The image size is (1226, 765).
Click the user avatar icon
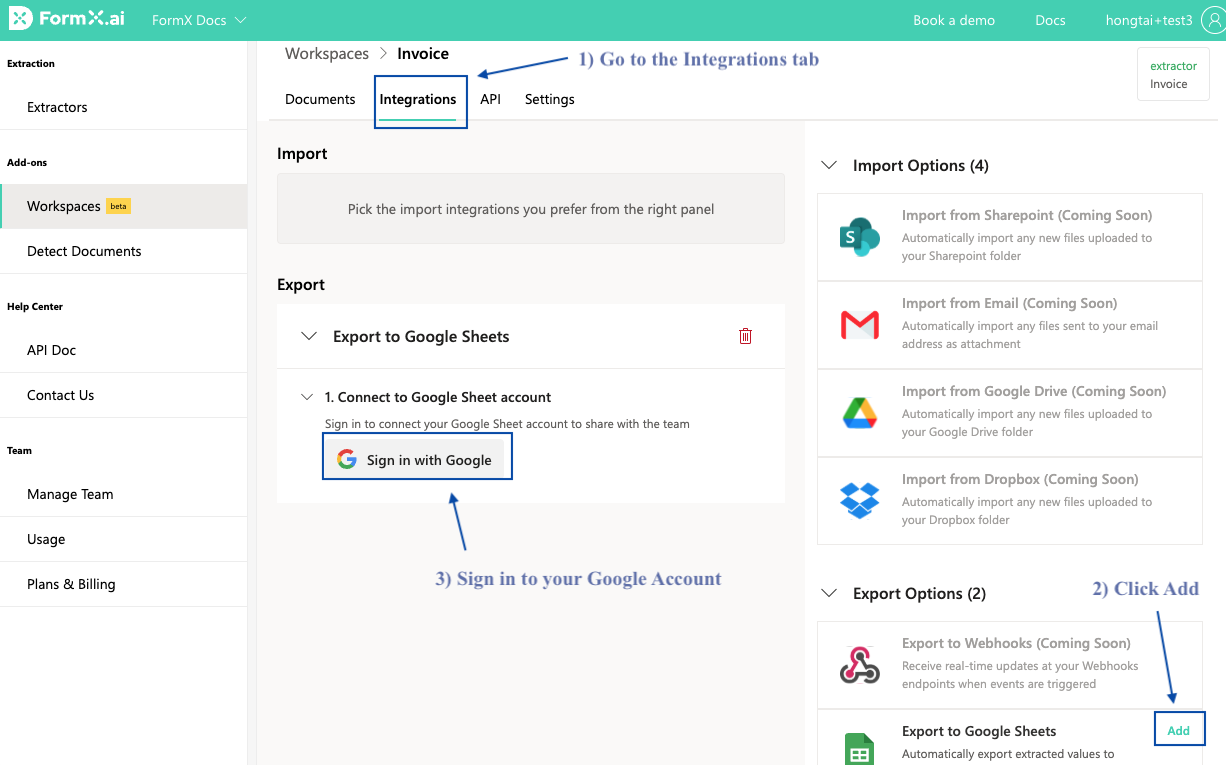point(1214,19)
